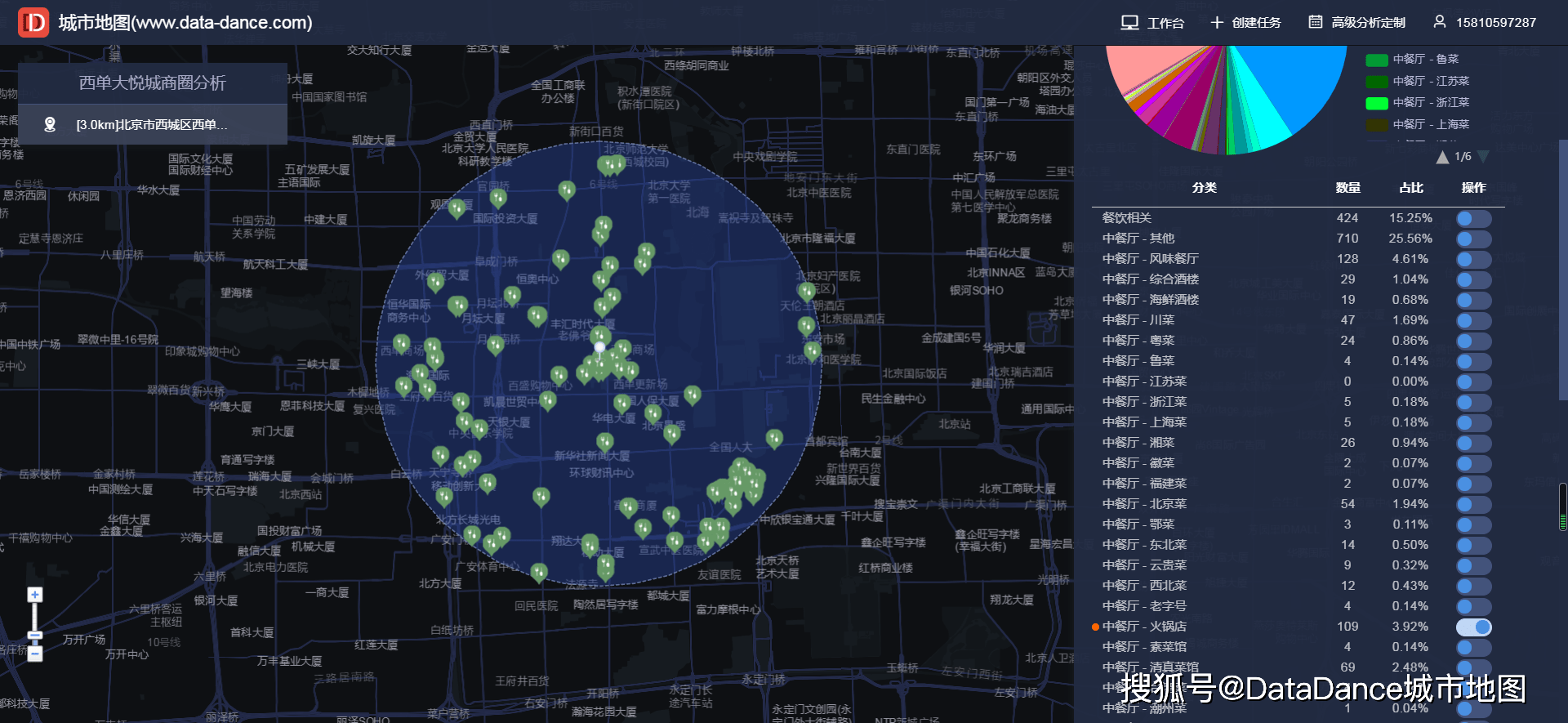The image size is (1568, 723).
Task: Click the account number 15810597287
Action: click(x=1495, y=23)
